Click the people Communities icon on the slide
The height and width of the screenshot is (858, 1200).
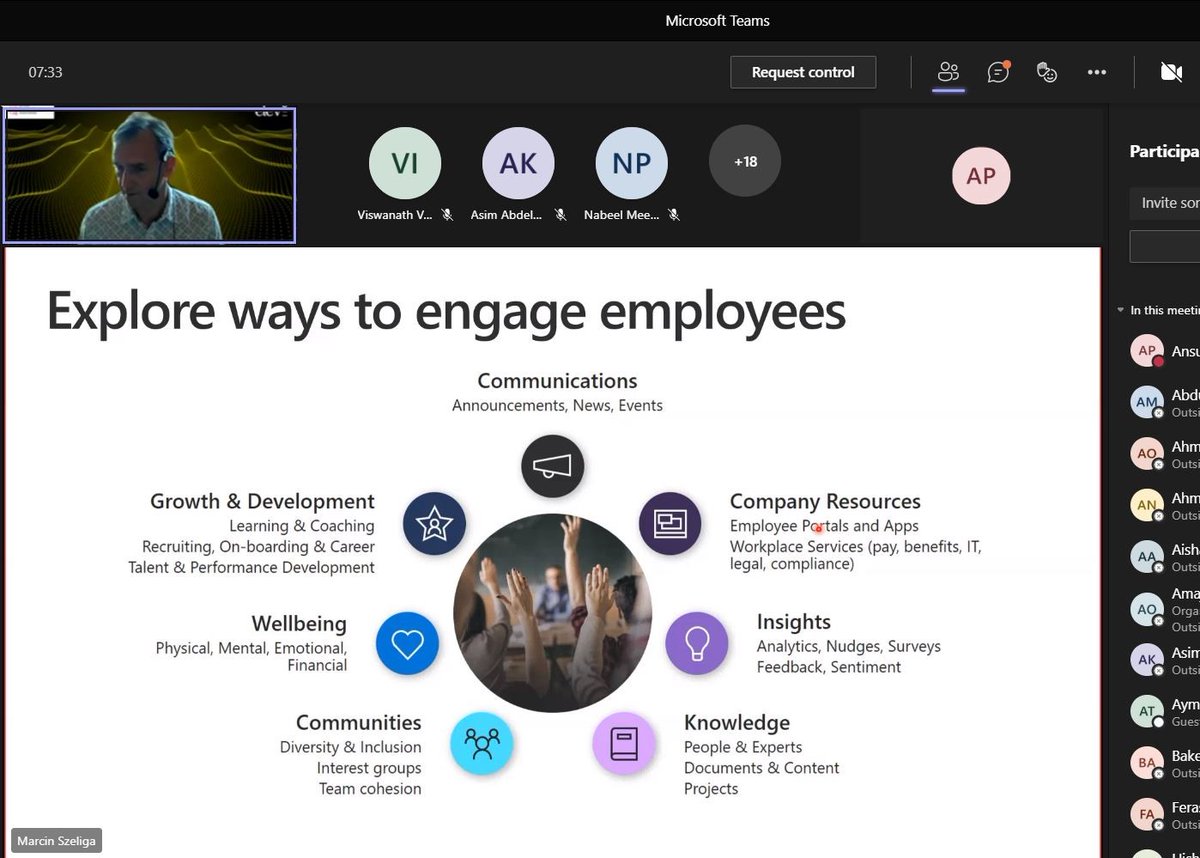(482, 743)
